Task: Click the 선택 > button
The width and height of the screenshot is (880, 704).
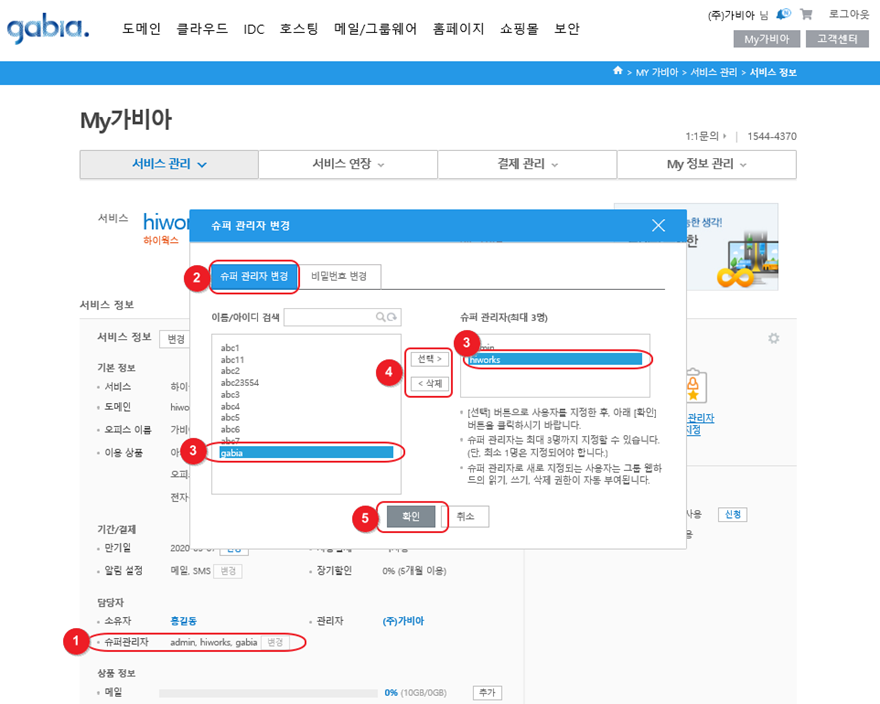Action: pos(427,359)
